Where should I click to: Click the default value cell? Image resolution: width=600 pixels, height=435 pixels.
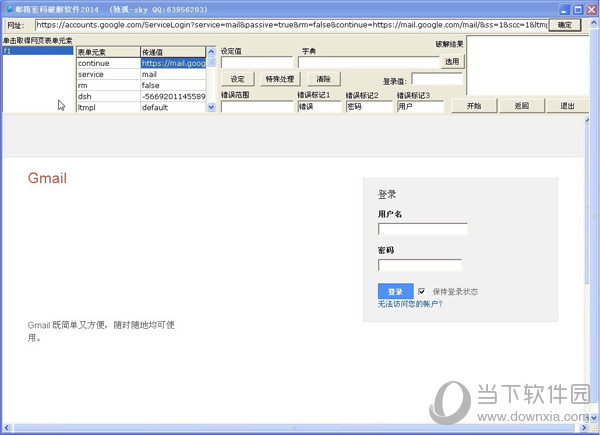[x=173, y=108]
